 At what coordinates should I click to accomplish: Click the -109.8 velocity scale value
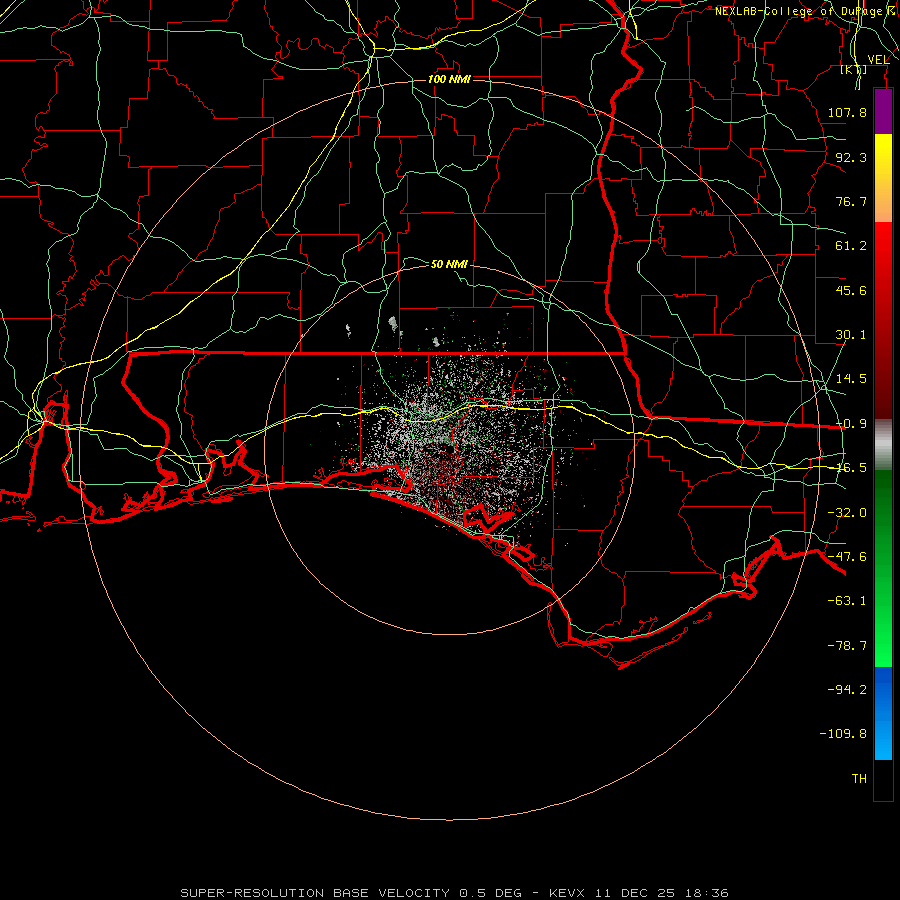(x=843, y=734)
